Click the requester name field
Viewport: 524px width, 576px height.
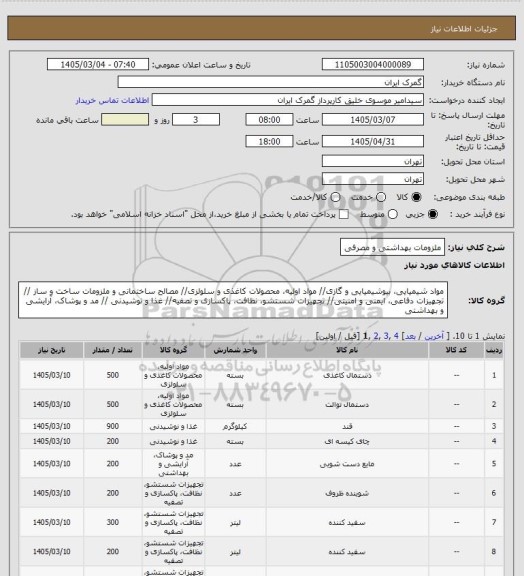(x=288, y=100)
